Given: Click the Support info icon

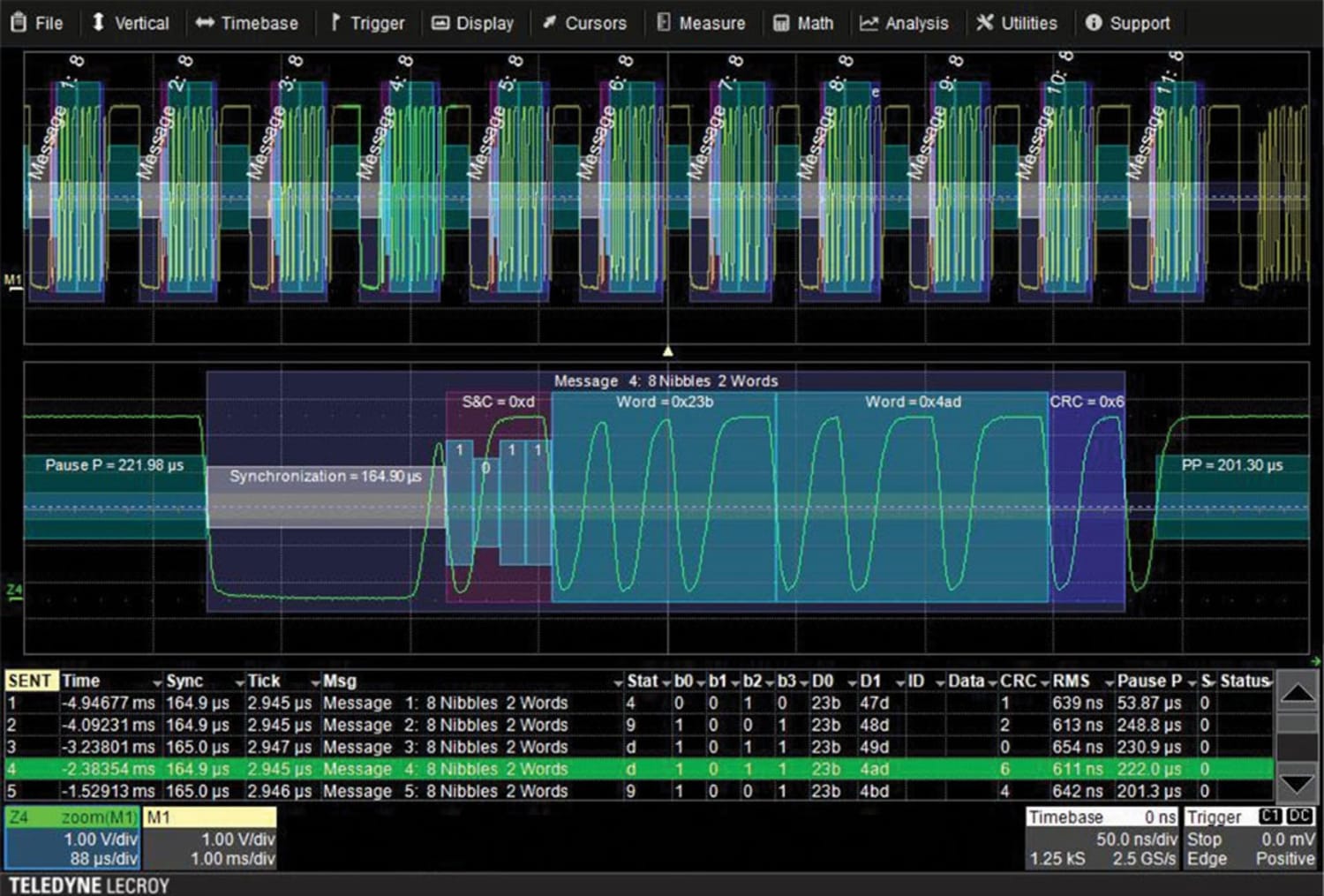Looking at the screenshot, I should point(1095,23).
